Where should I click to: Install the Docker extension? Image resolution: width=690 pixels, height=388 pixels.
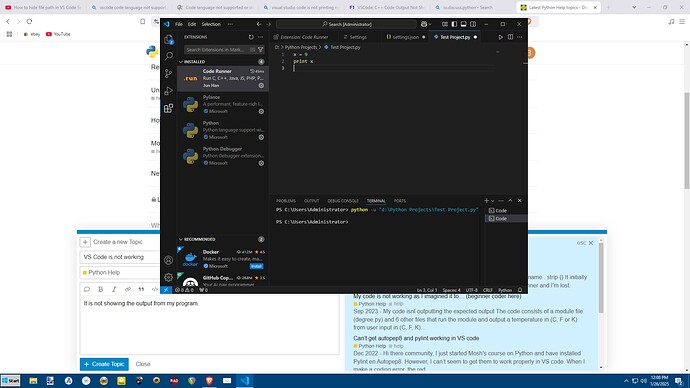[x=256, y=266]
